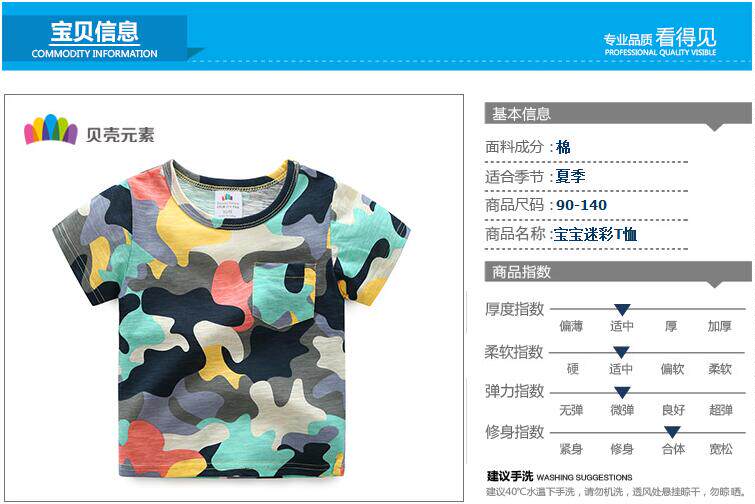Click the 建议手洗 washing suggestions heading
Screen dimensions: 755x504
[509, 477]
